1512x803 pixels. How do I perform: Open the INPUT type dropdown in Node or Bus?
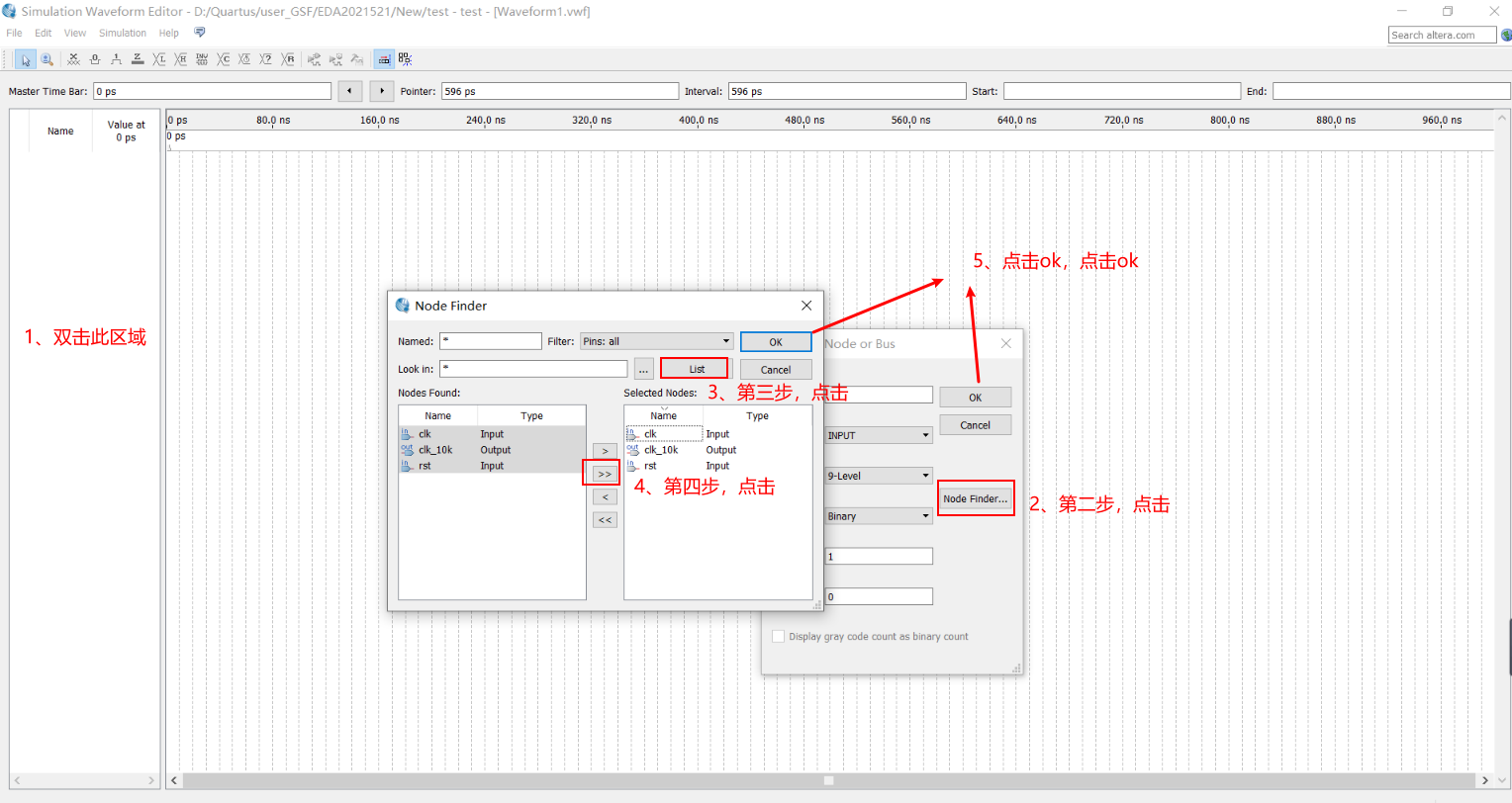coord(879,435)
